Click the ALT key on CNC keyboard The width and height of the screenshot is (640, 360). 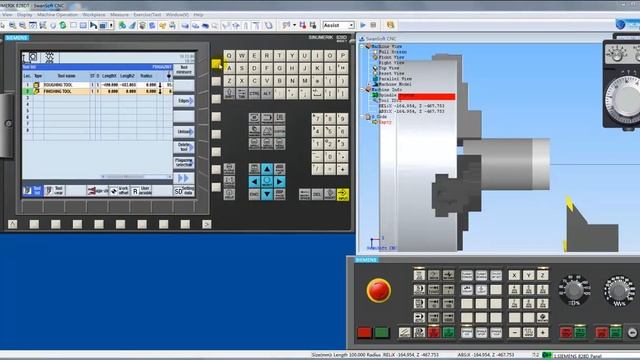tap(267, 93)
